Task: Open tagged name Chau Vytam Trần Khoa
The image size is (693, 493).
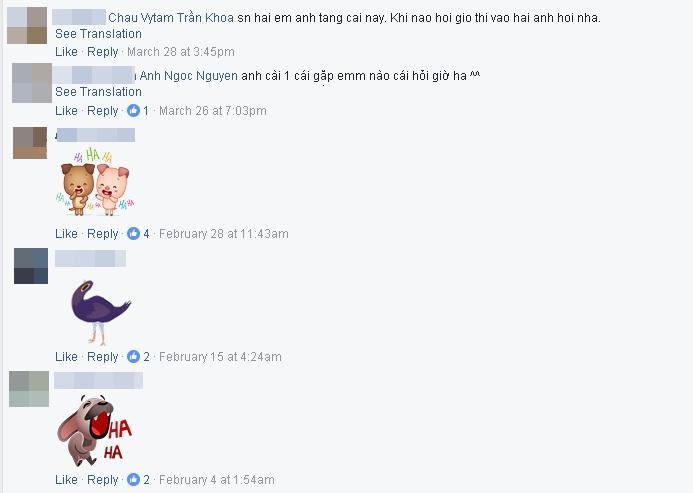Action: [171, 18]
